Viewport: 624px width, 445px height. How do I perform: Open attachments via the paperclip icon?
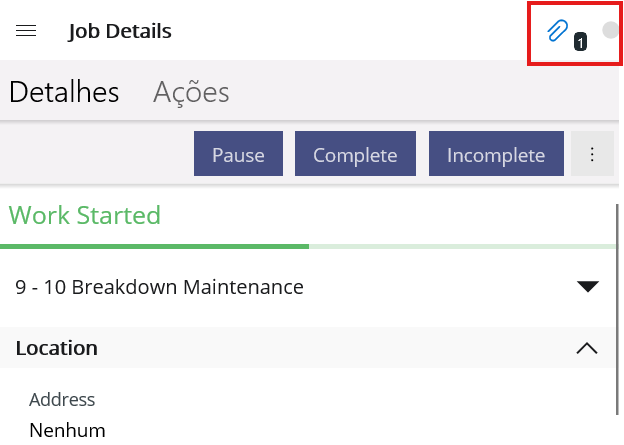pos(557,30)
